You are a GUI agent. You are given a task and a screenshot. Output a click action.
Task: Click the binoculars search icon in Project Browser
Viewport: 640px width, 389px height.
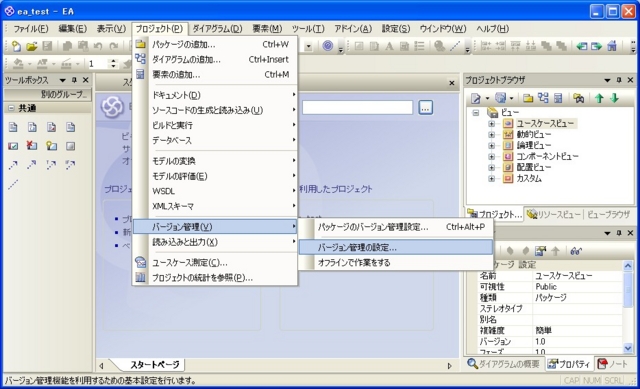coord(578,98)
